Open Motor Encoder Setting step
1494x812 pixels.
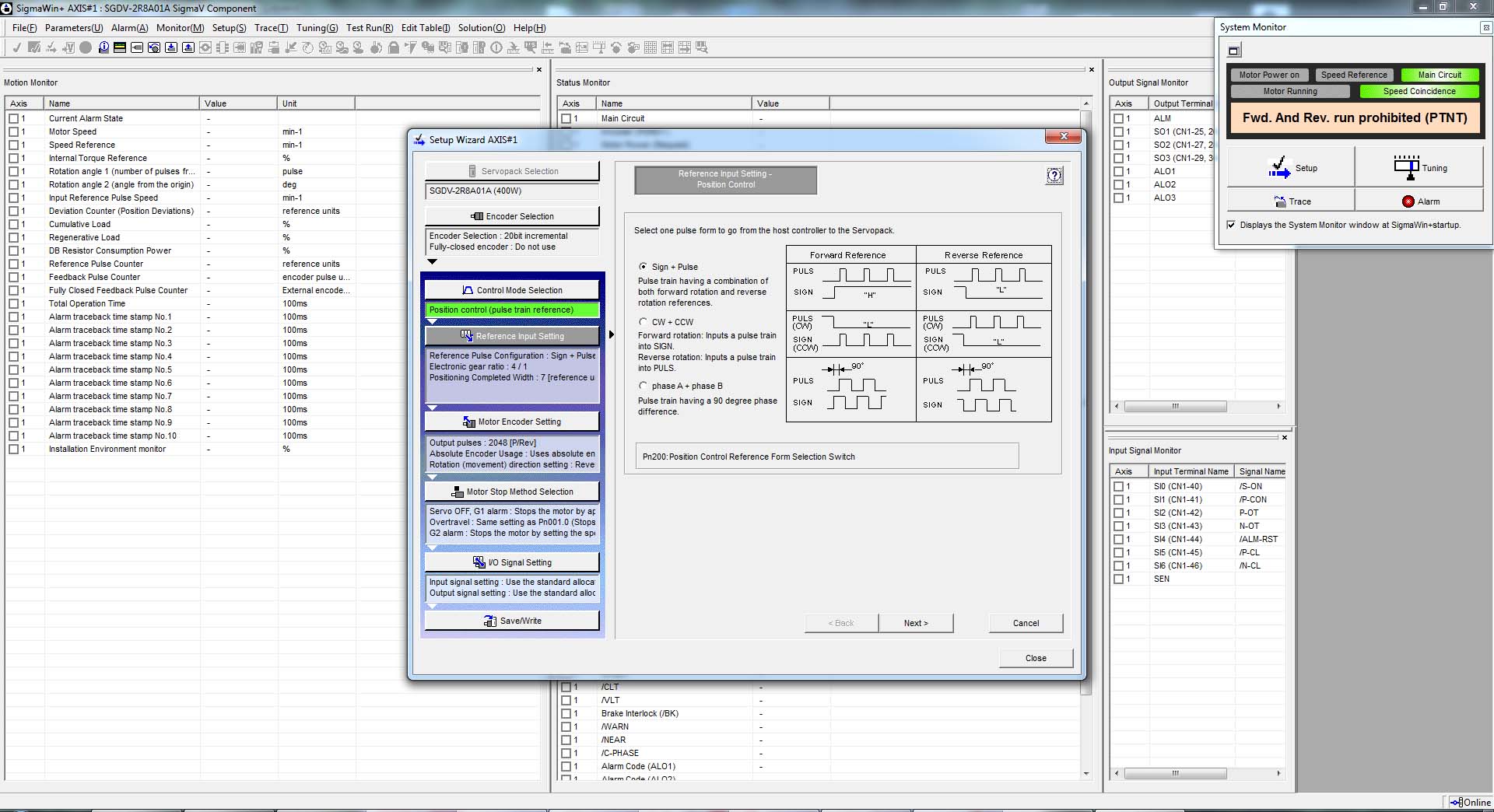[x=512, y=422]
